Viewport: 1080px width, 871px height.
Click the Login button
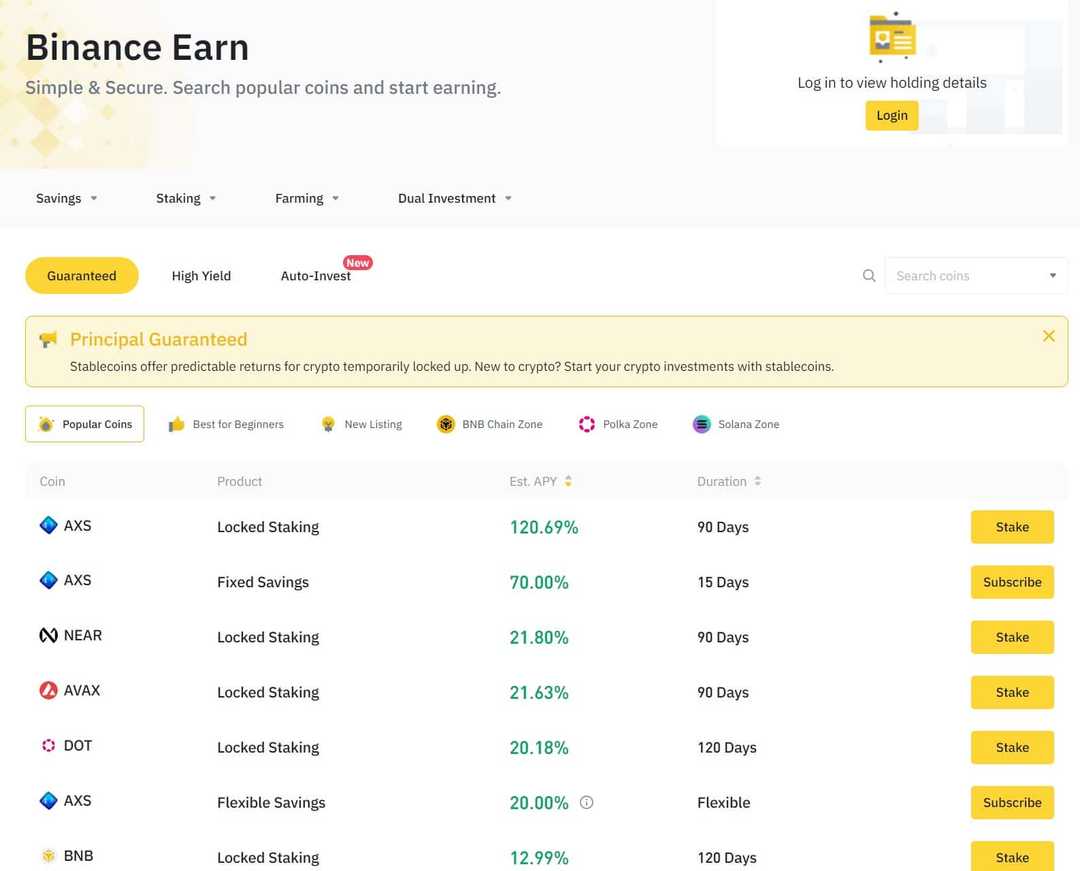pos(891,115)
